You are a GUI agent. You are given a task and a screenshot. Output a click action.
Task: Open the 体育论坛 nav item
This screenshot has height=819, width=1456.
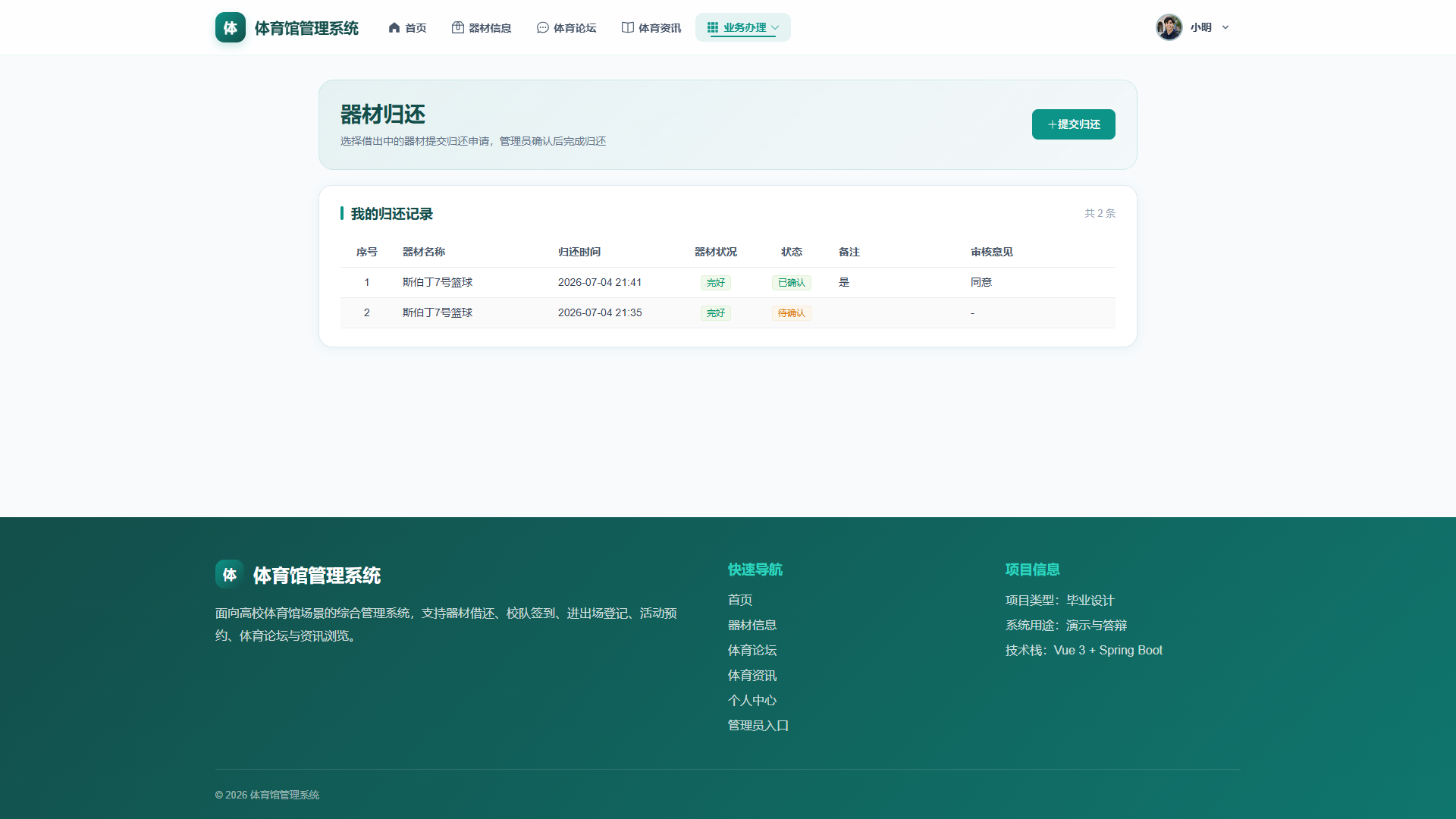[566, 27]
